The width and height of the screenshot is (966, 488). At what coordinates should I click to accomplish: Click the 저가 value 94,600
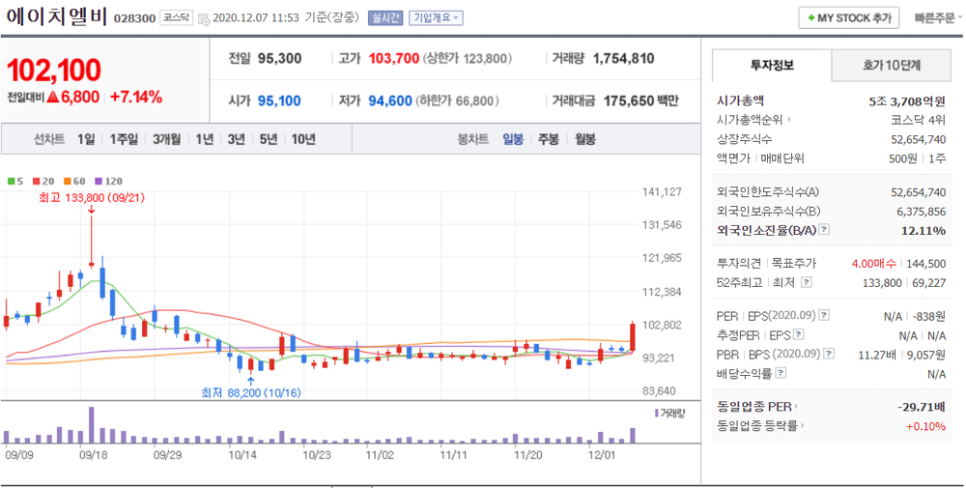point(390,100)
